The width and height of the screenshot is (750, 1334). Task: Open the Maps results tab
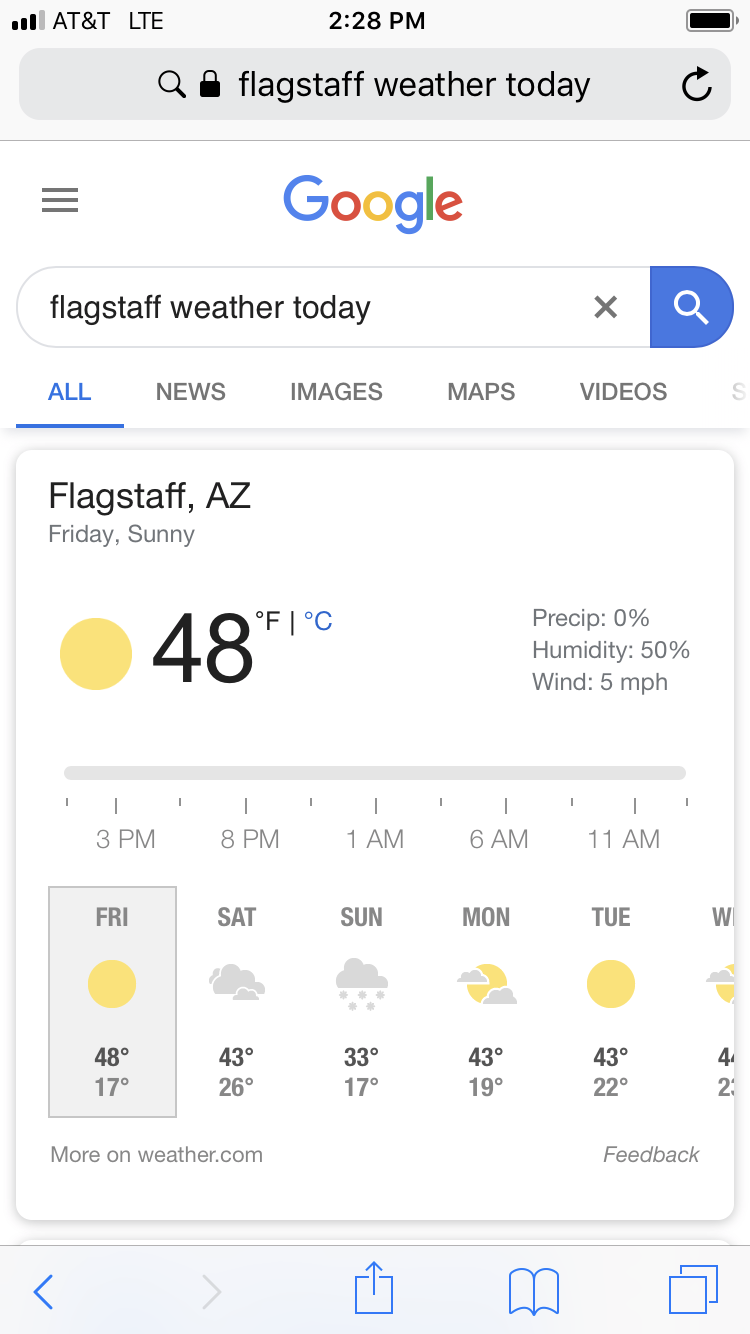481,392
